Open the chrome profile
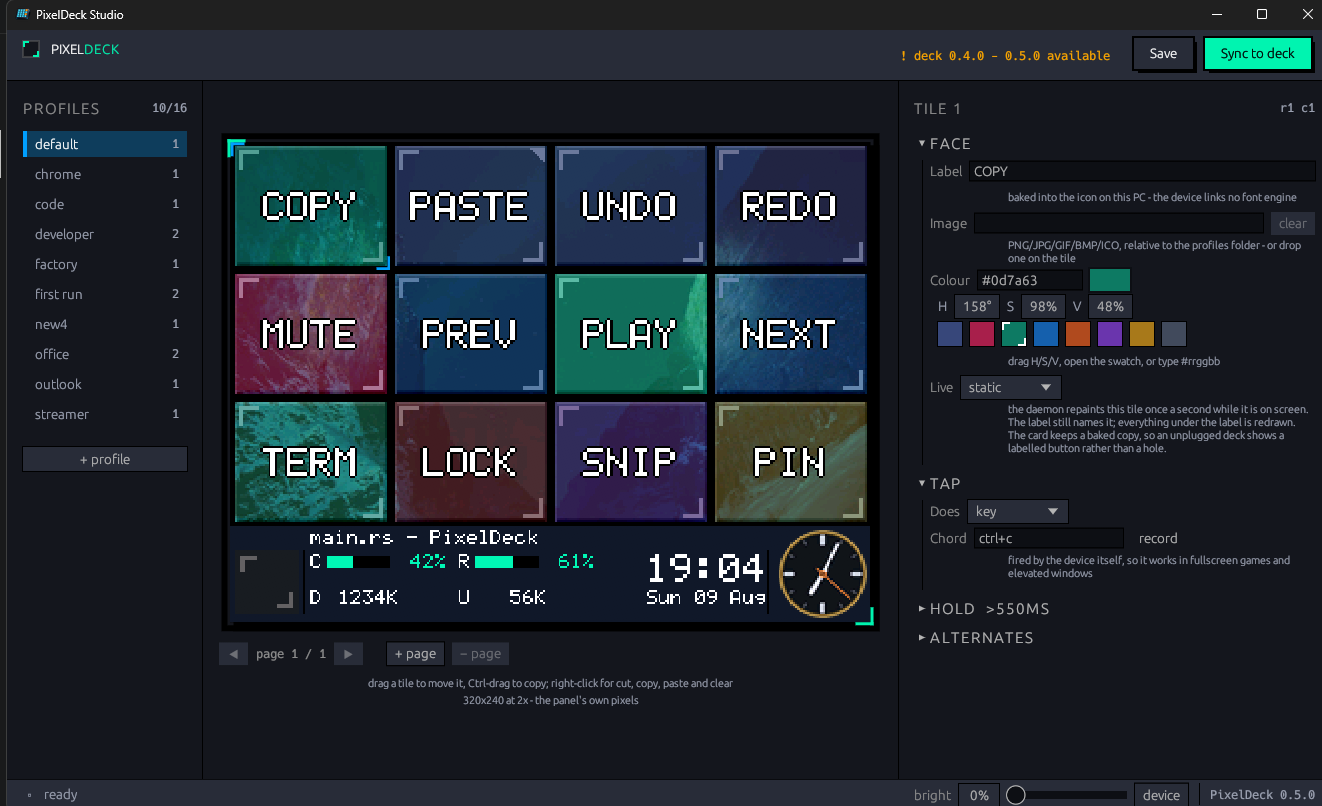Screen dimensions: 1322x806 (105, 174)
